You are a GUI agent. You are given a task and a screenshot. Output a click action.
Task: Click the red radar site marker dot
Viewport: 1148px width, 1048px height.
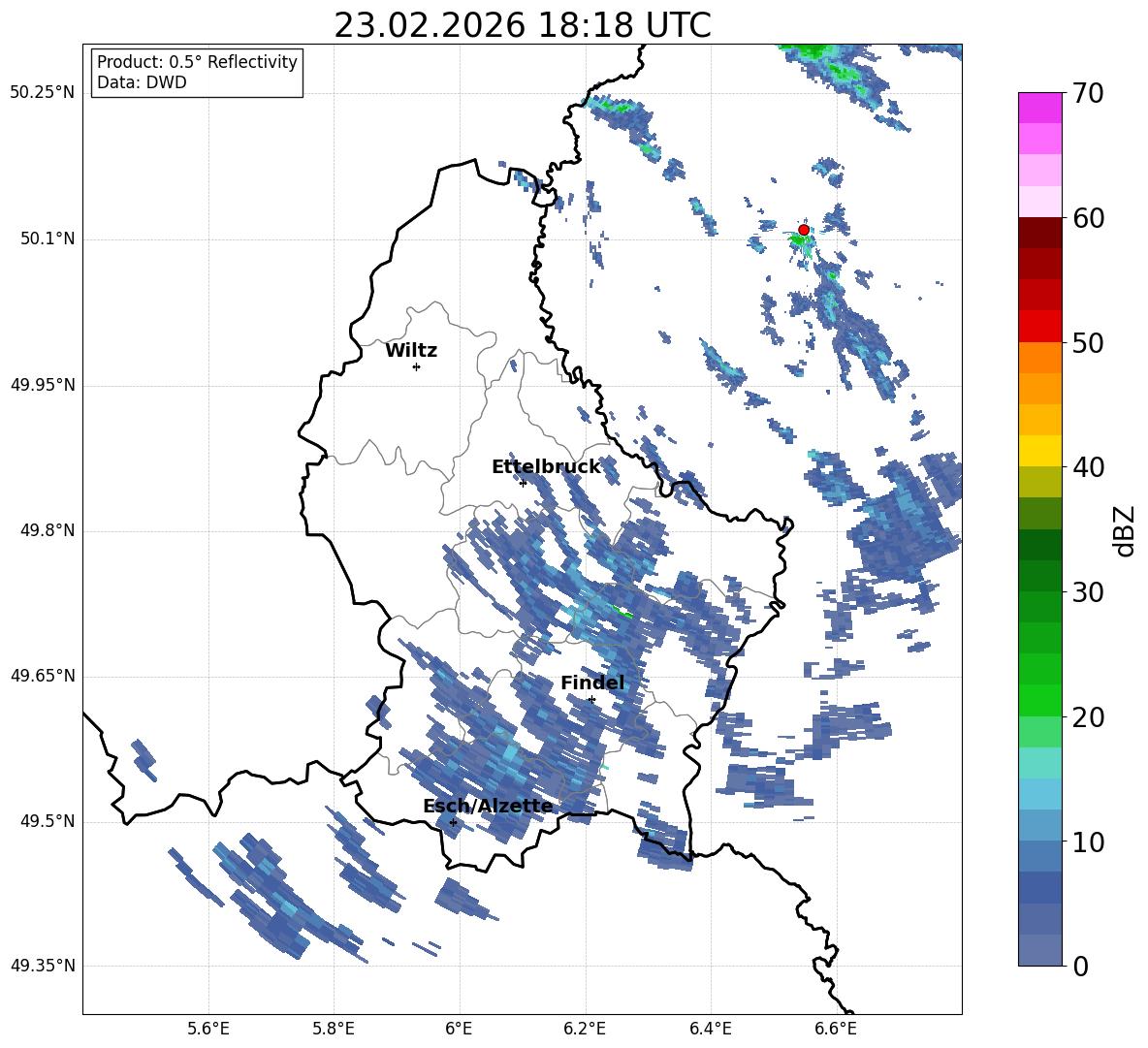pyautogui.click(x=803, y=230)
